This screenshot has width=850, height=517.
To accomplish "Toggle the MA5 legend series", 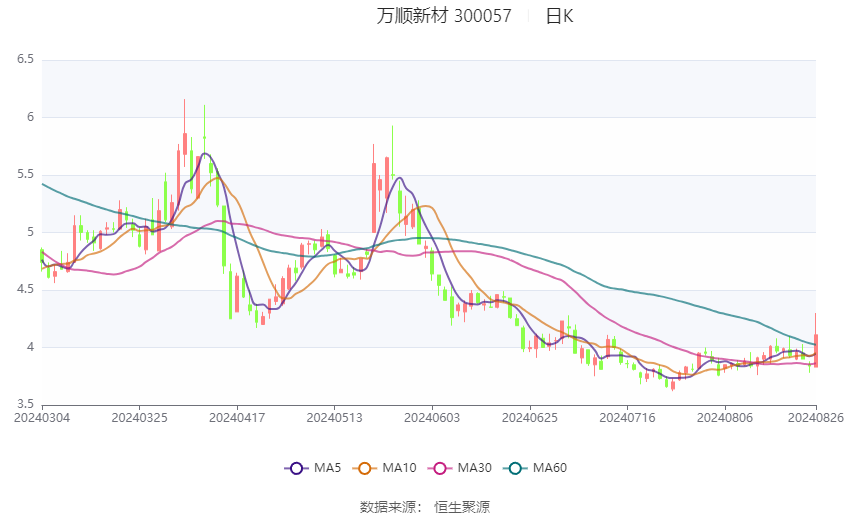I will pos(313,468).
